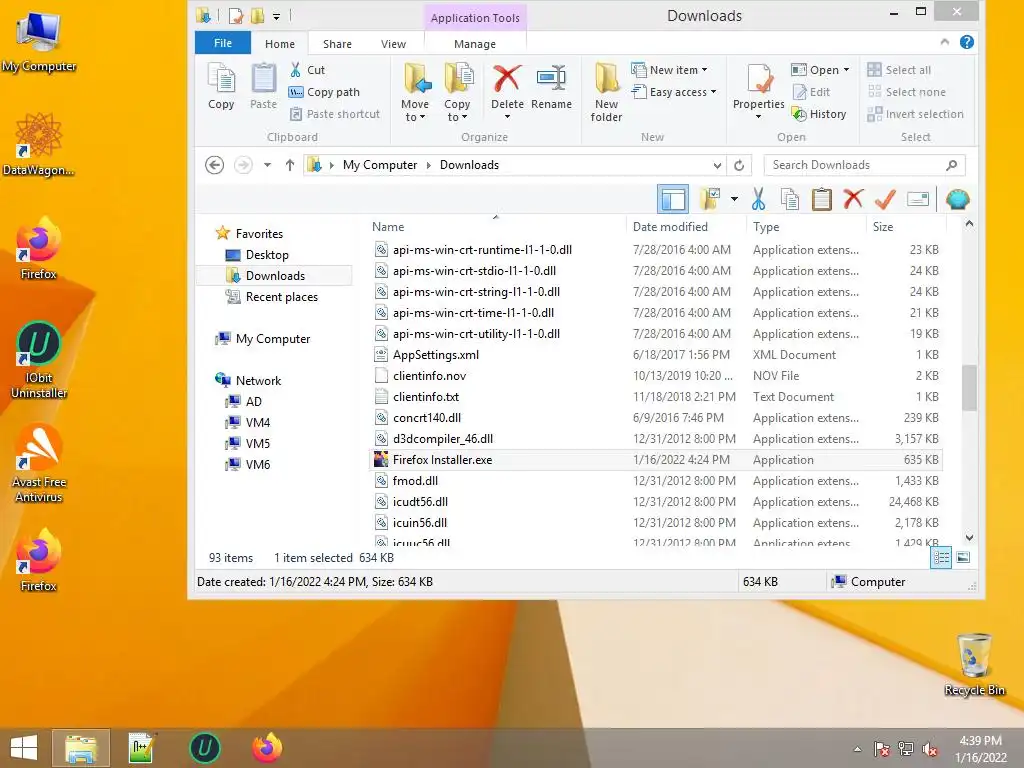Switch to the Home tab
1024x768 pixels.
[x=280, y=44]
